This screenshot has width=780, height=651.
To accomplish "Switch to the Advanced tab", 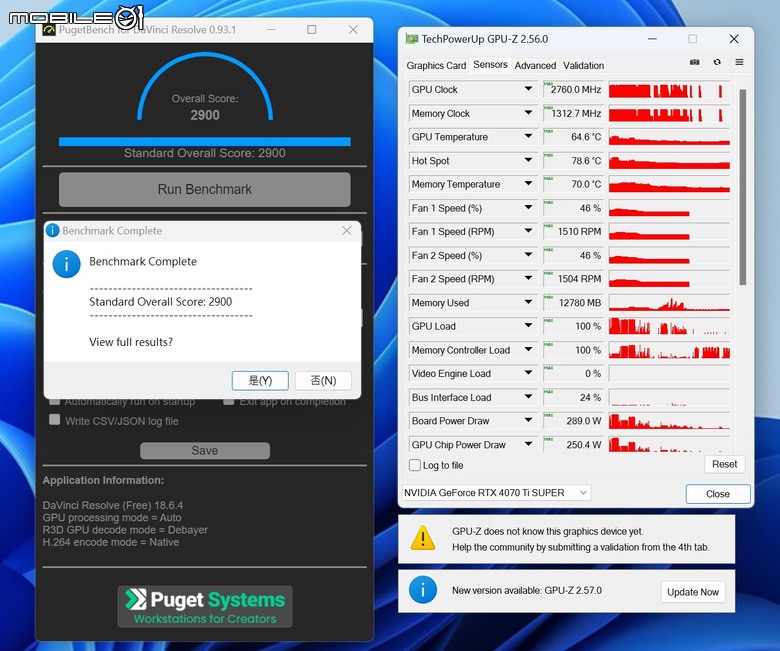I will [x=535, y=66].
